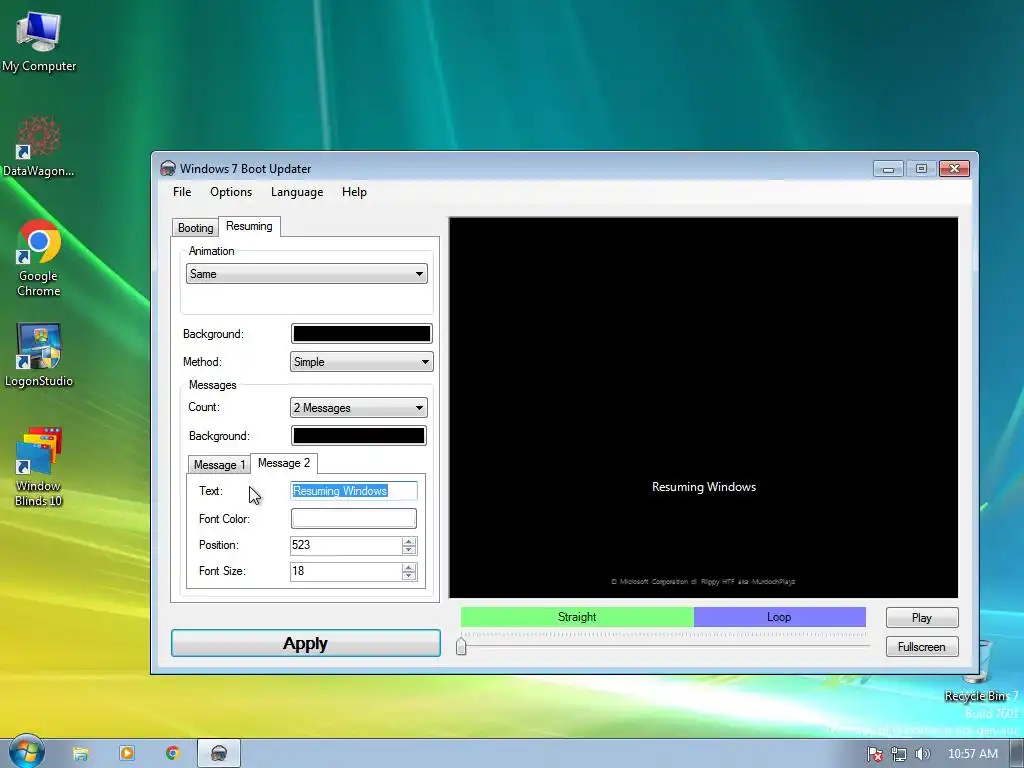Click the volume speaker tray icon
Image resolution: width=1024 pixels, height=768 pixels.
921,754
